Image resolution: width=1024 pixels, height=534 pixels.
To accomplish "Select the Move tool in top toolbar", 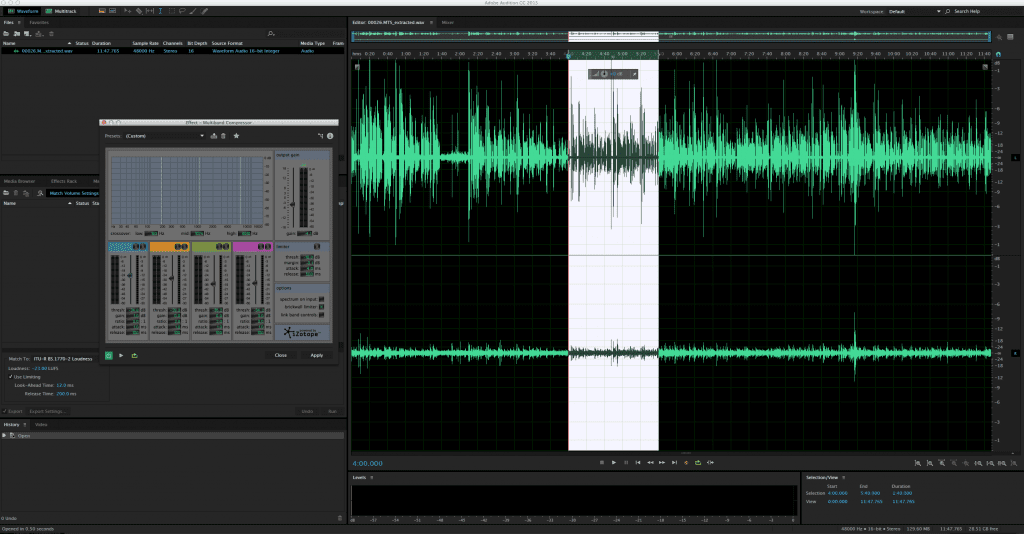I will pos(127,11).
